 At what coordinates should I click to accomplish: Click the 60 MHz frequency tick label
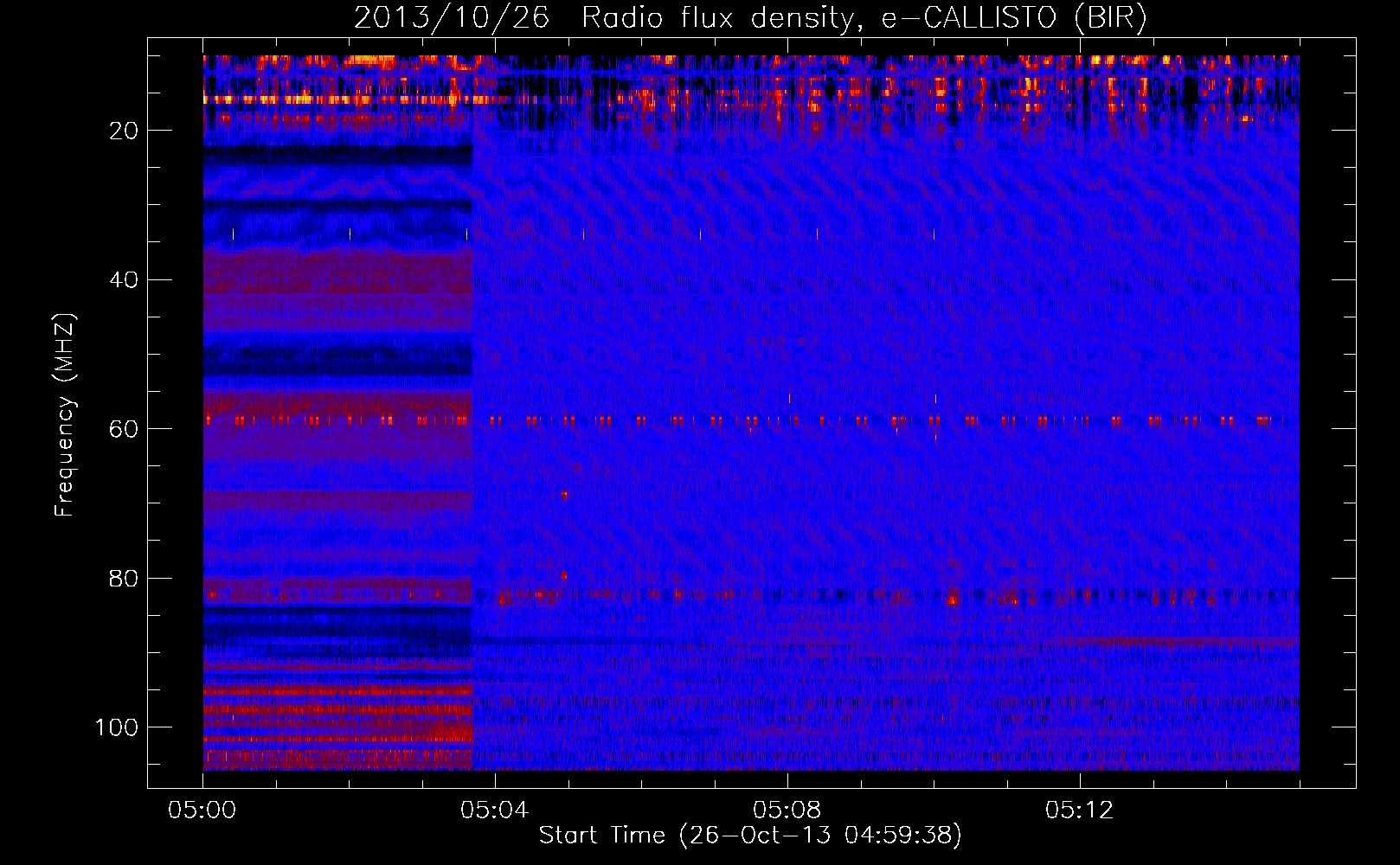coord(124,429)
